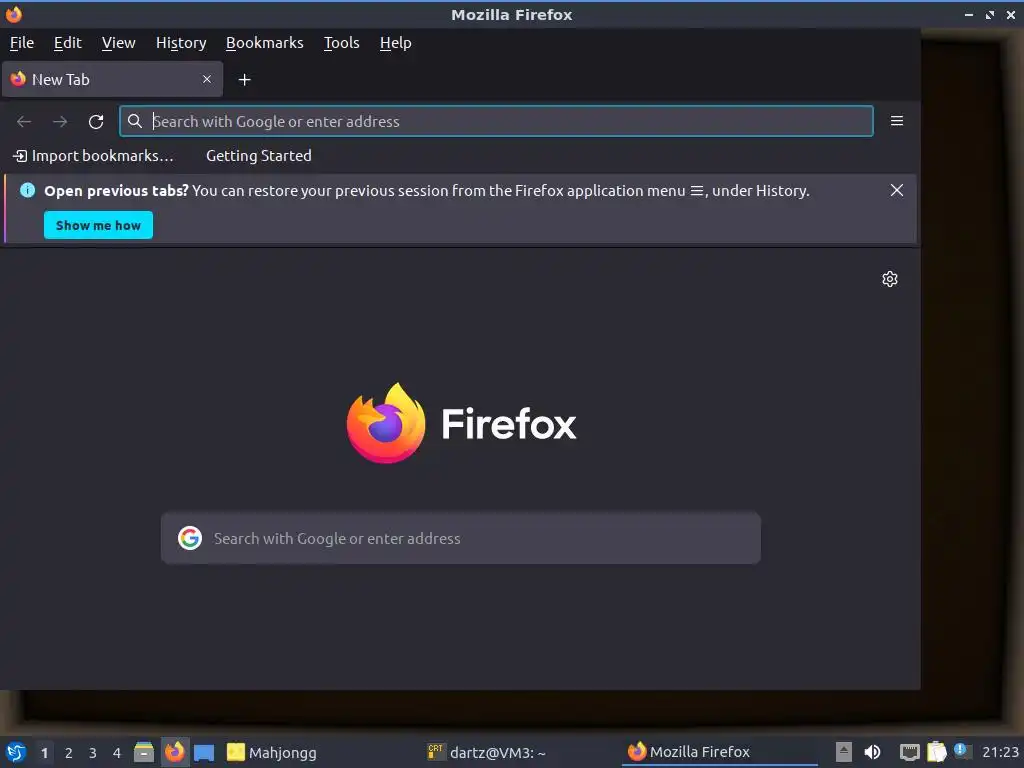Close the New Tab tab
1024x768 pixels.
click(x=206, y=79)
